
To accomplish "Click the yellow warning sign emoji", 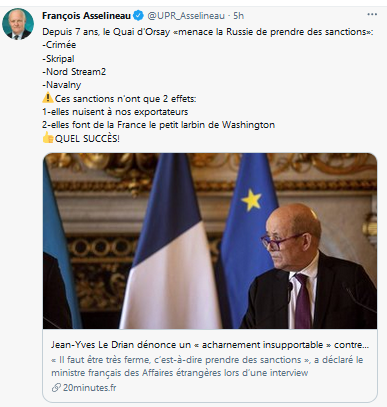I will tap(48, 98).
